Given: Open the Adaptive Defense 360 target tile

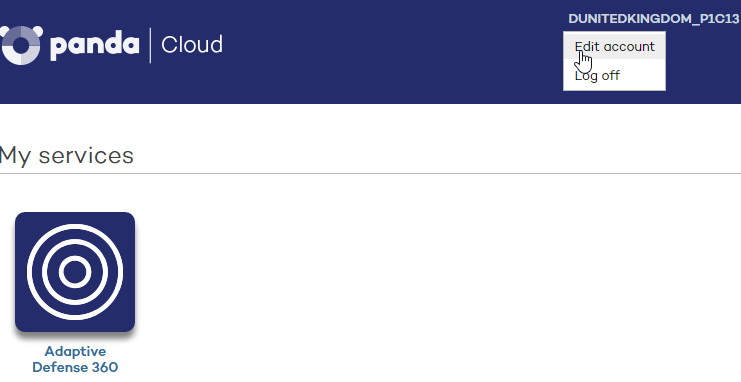Looking at the screenshot, I should tap(75, 272).
